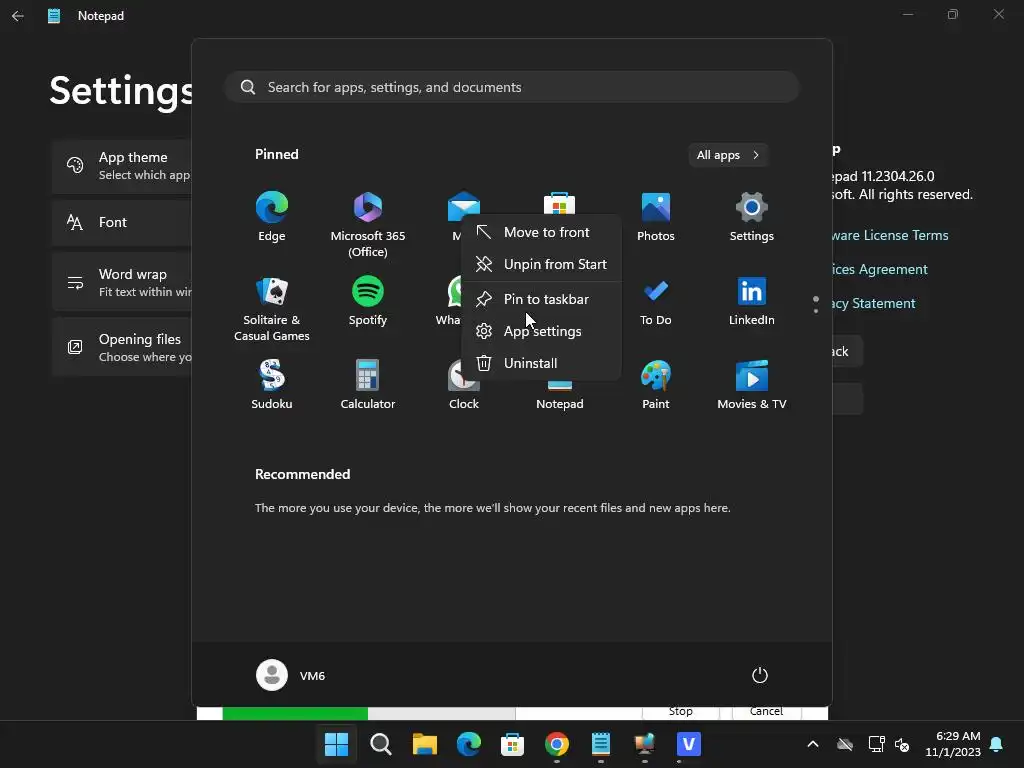Launch the Calculator app
The height and width of the screenshot is (768, 1024).
[x=368, y=385]
